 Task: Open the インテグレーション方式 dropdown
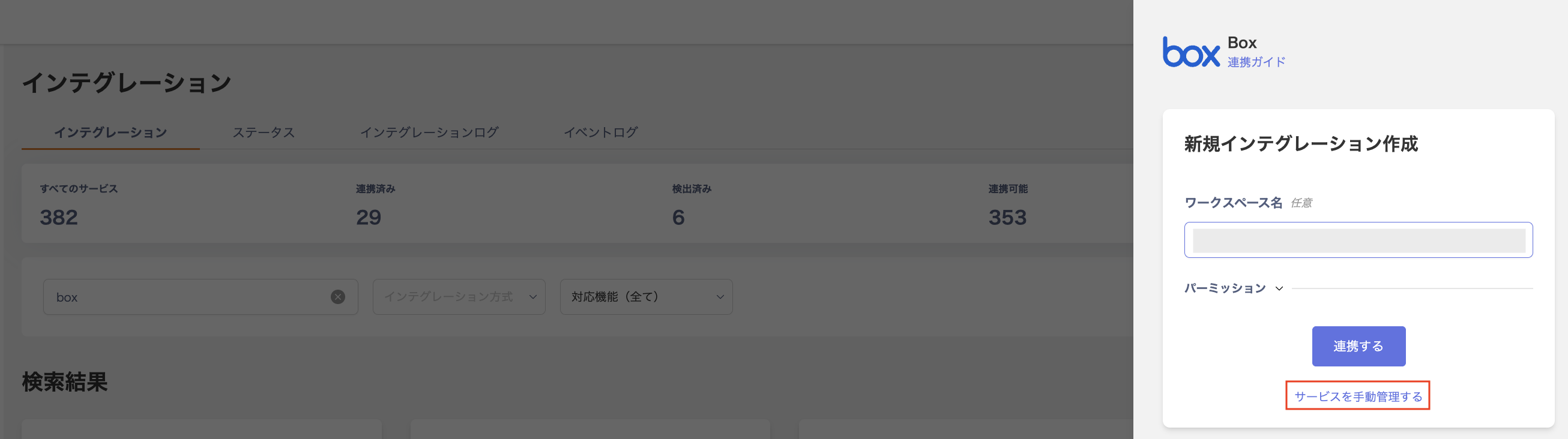(459, 297)
